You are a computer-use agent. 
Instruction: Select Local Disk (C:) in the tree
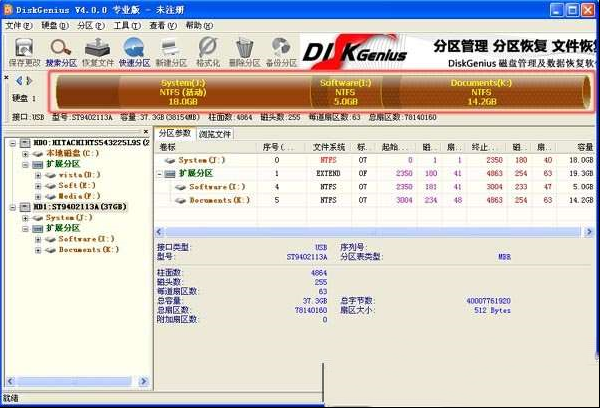pos(72,153)
